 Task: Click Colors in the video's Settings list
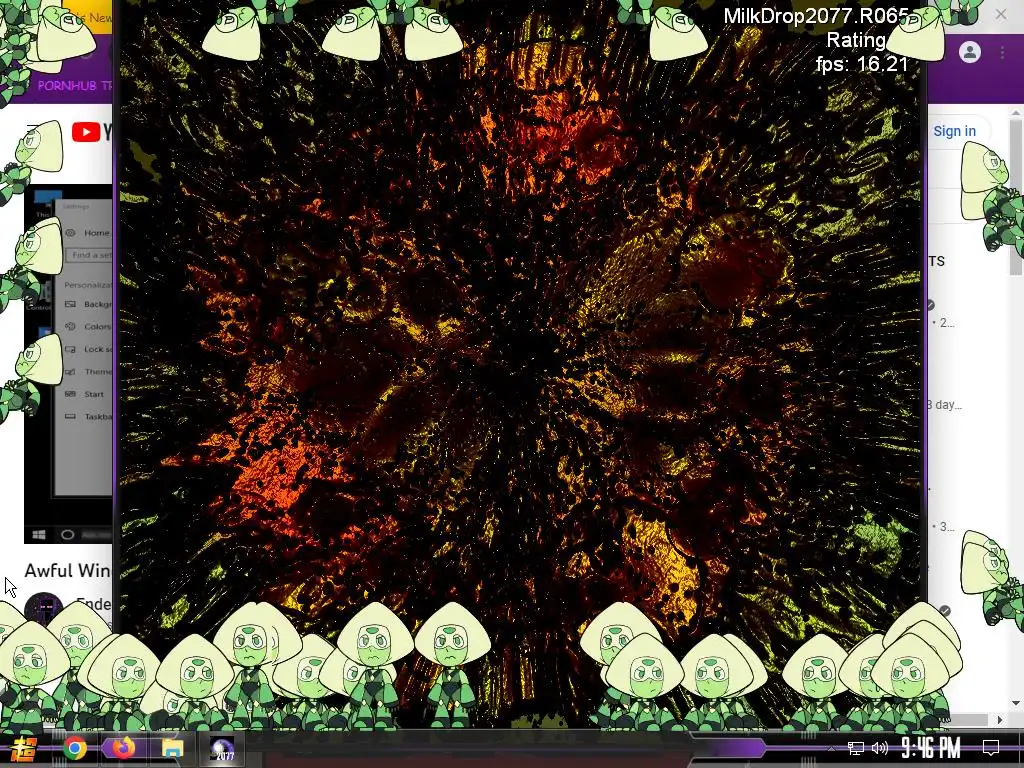[97, 327]
